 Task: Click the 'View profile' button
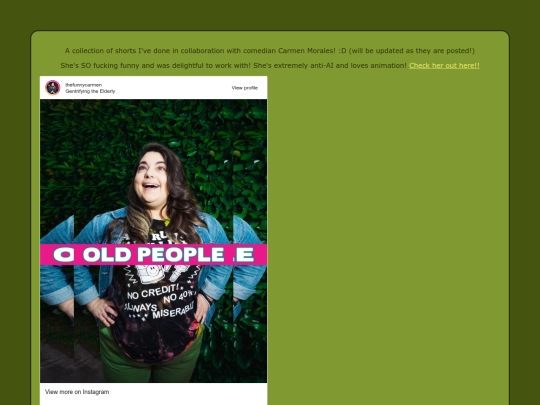245,88
